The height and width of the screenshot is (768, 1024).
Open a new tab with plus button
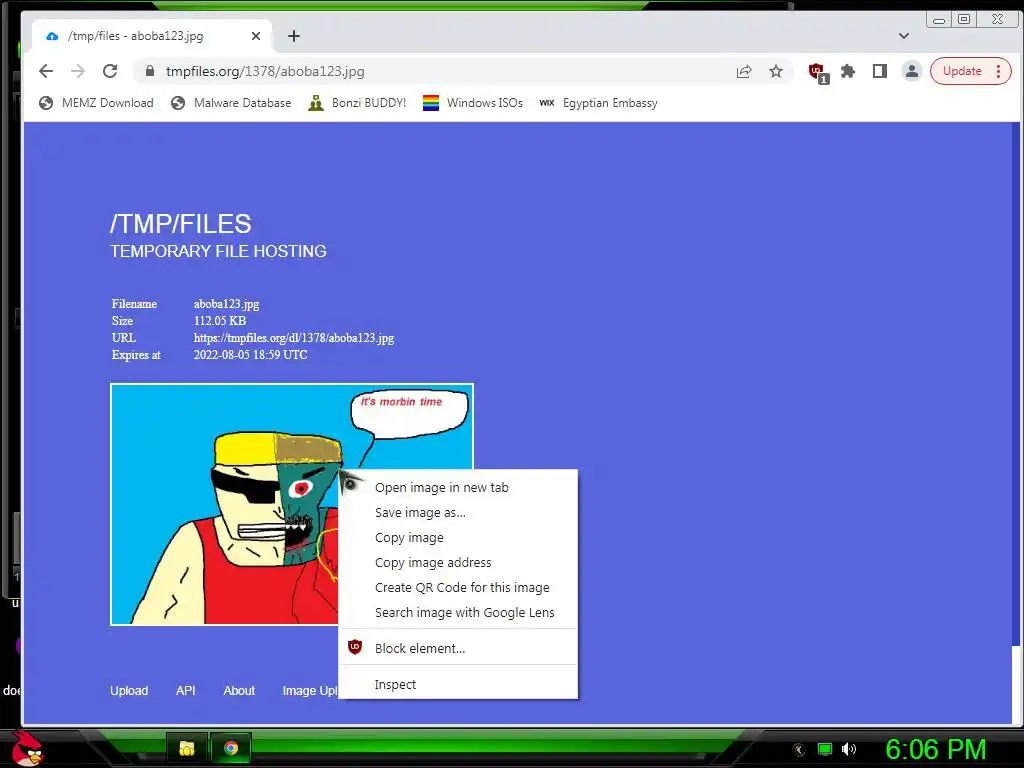(294, 36)
